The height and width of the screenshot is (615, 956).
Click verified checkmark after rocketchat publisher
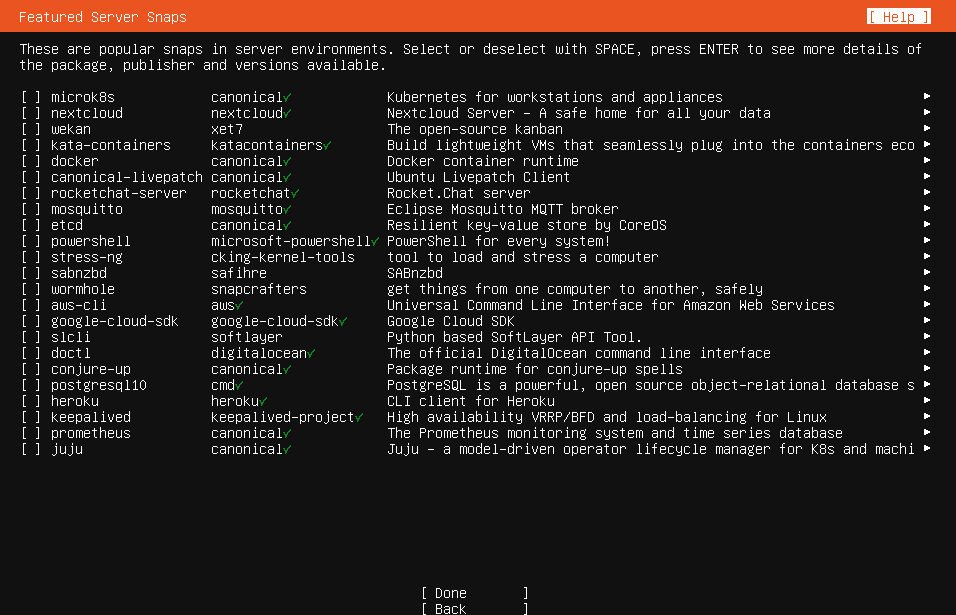tap(295, 194)
